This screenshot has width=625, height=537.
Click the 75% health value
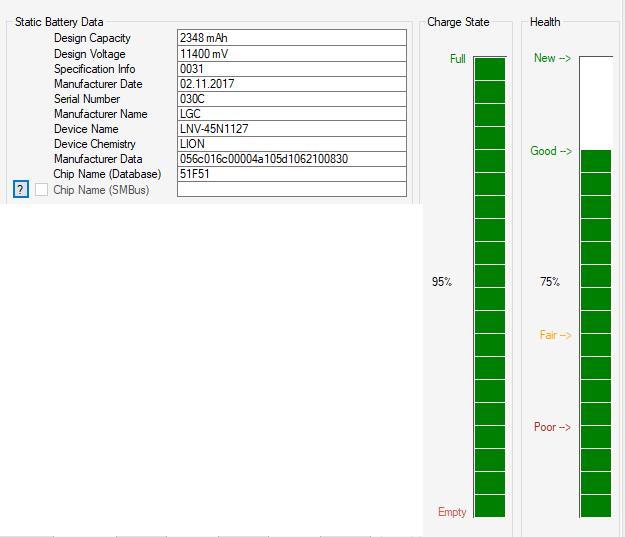tap(550, 282)
